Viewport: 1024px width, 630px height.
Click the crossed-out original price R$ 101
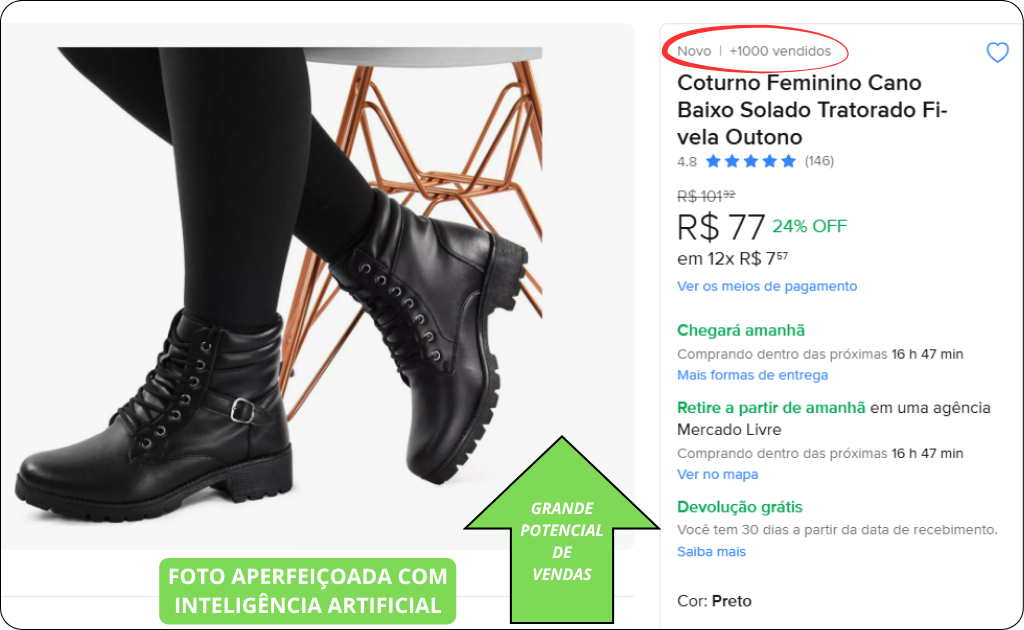point(706,196)
